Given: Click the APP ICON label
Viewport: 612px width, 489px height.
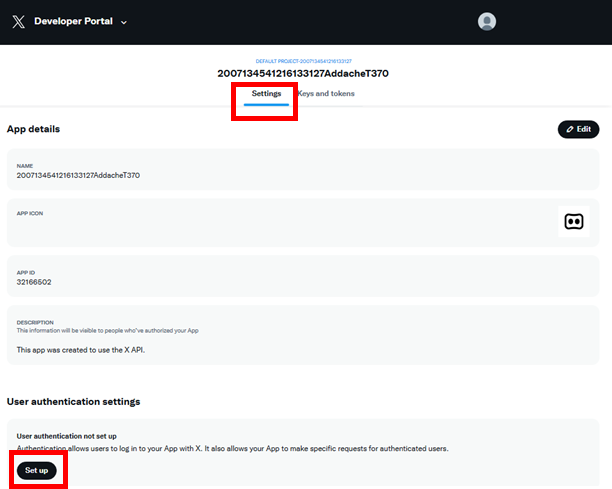Looking at the screenshot, I should 30,213.
